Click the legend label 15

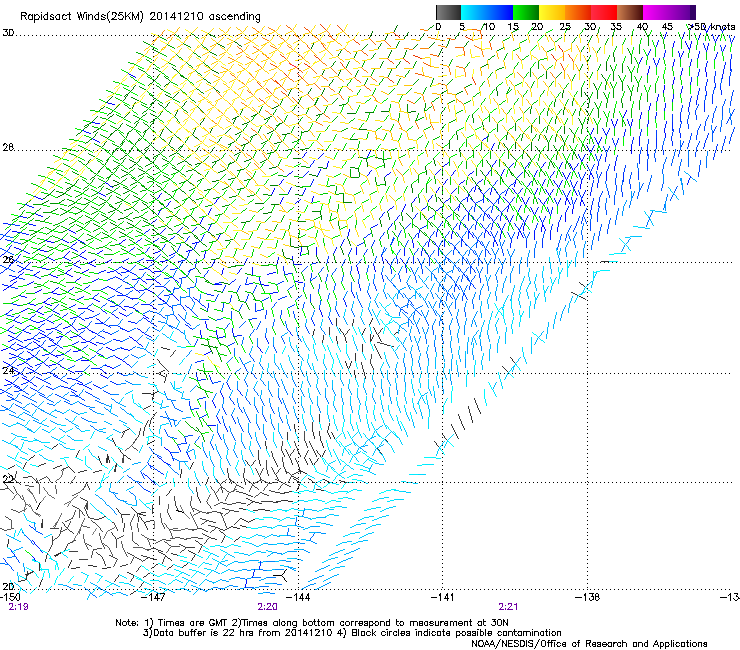[513, 27]
